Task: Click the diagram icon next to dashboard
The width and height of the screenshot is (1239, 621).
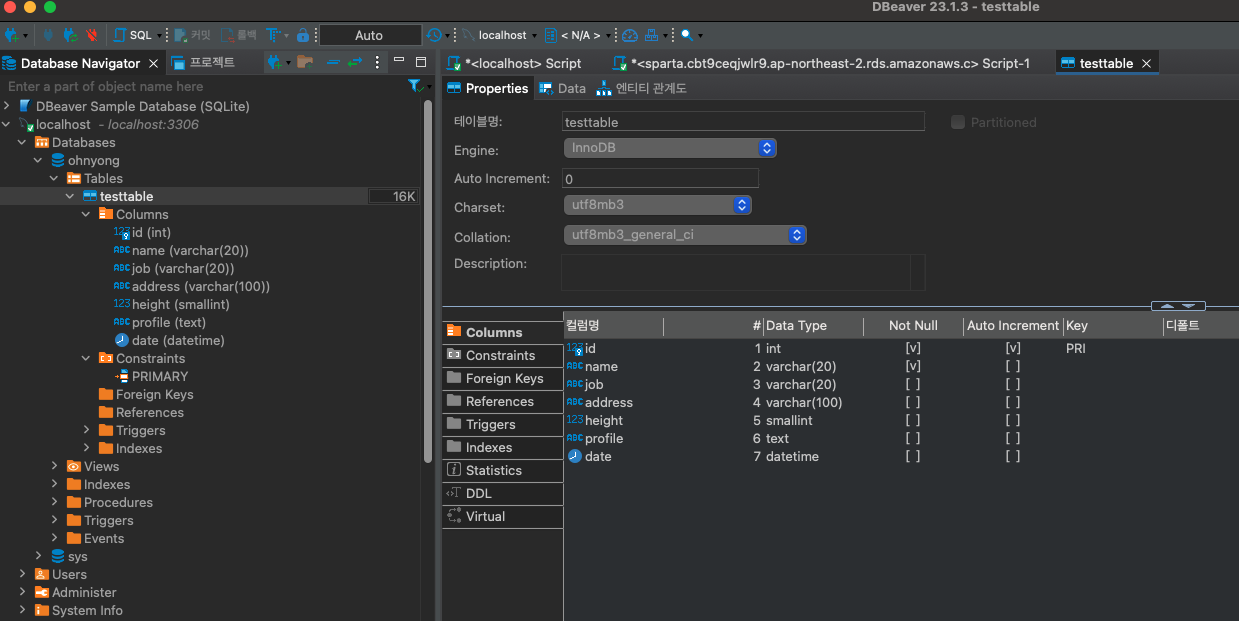Action: click(651, 35)
